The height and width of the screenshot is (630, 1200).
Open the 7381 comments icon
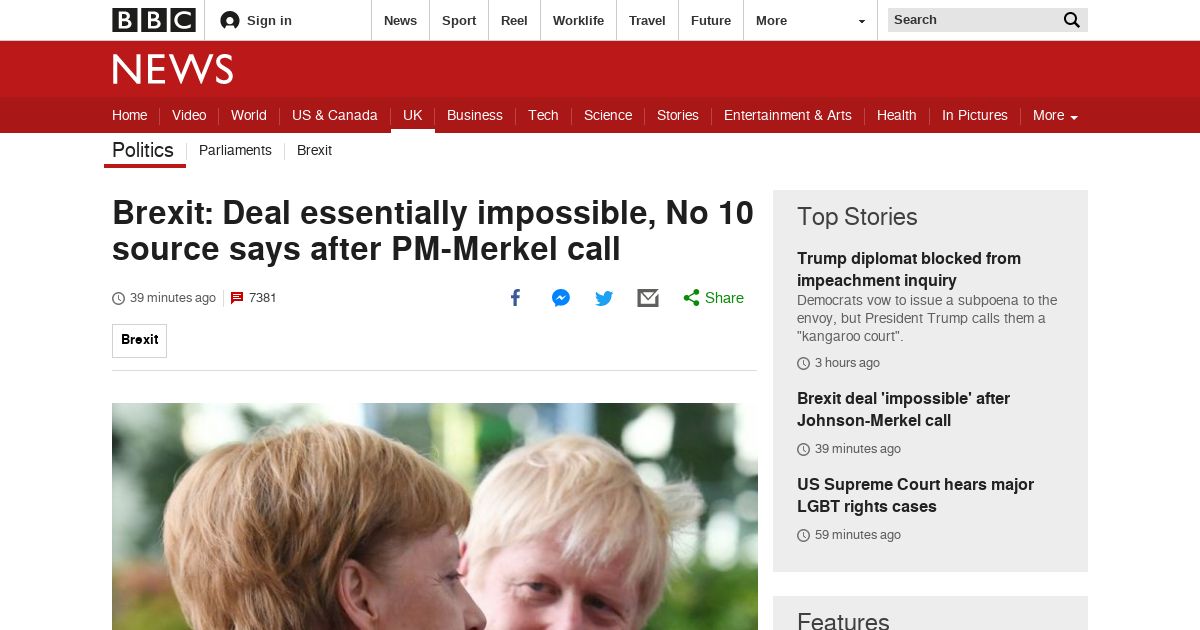[237, 298]
